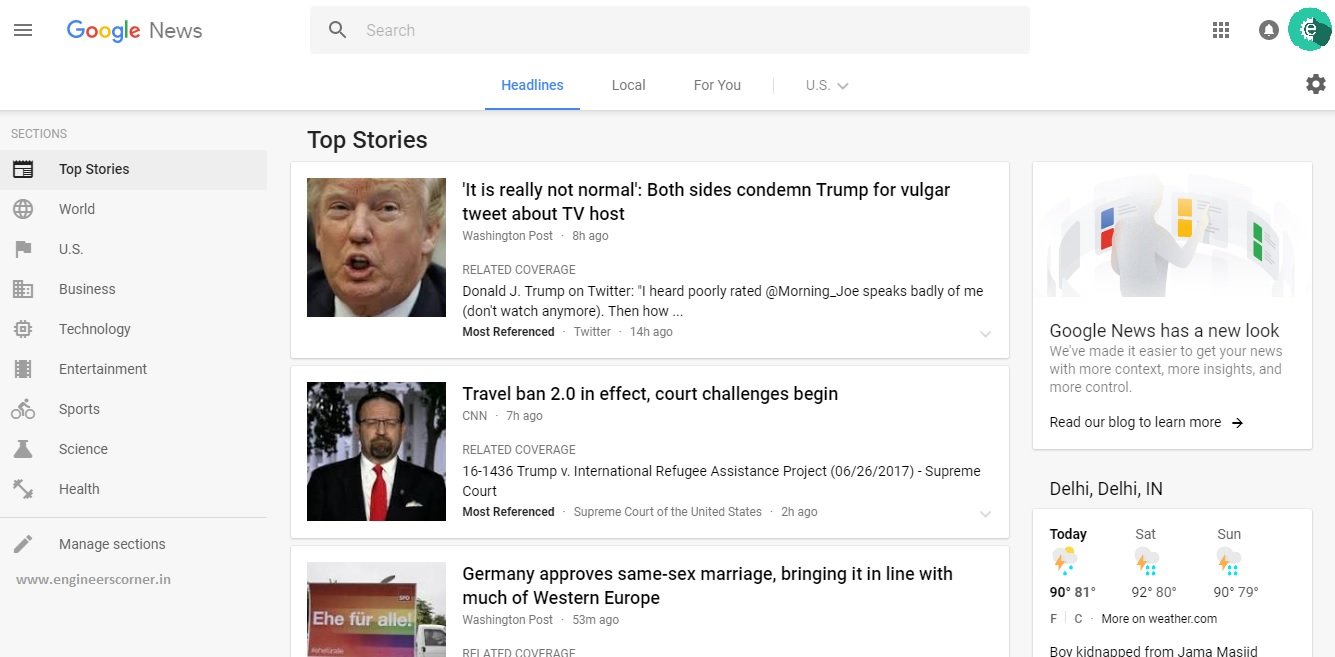Click the notifications bell icon
This screenshot has height=657, width=1335.
(1269, 29)
